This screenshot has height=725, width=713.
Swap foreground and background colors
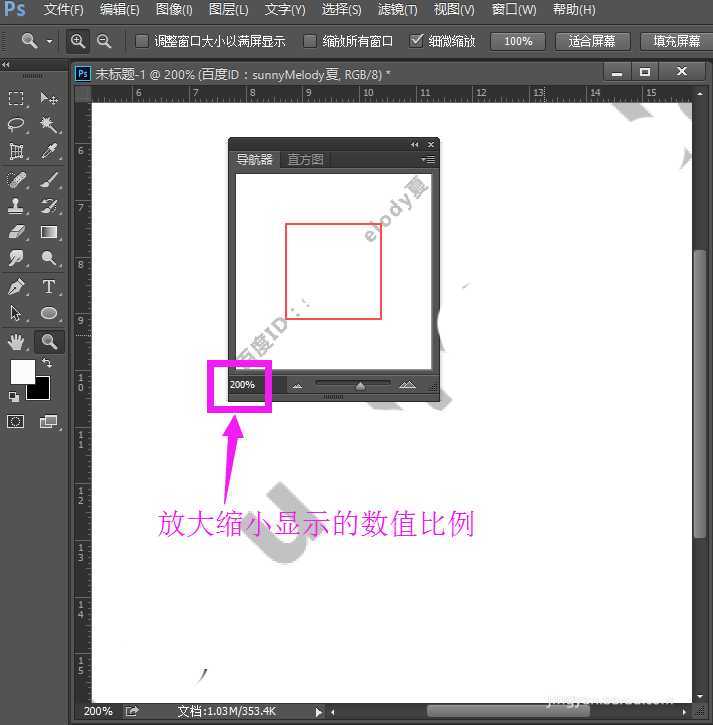46,363
